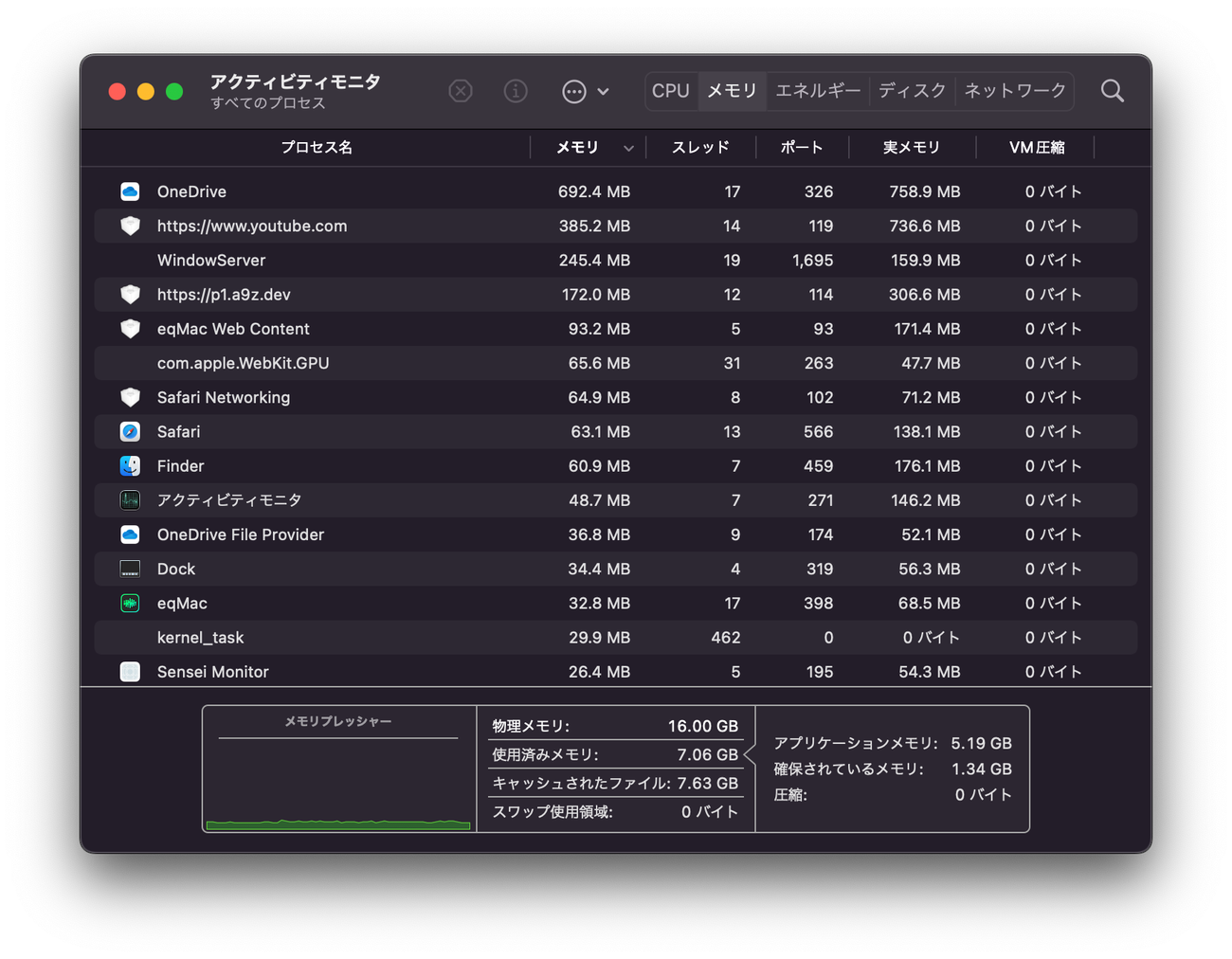Click the eqMac green waveform icon
This screenshot has width=1232, height=959.
(130, 604)
